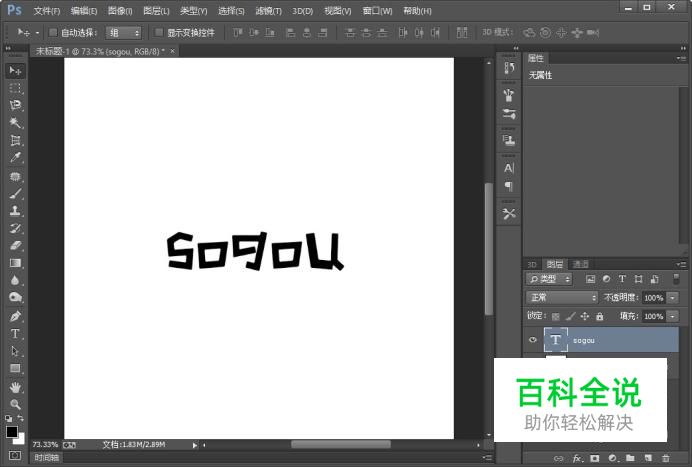Open the status bar info arrow menu
Image resolution: width=692 pixels, height=467 pixels.
click(195, 445)
